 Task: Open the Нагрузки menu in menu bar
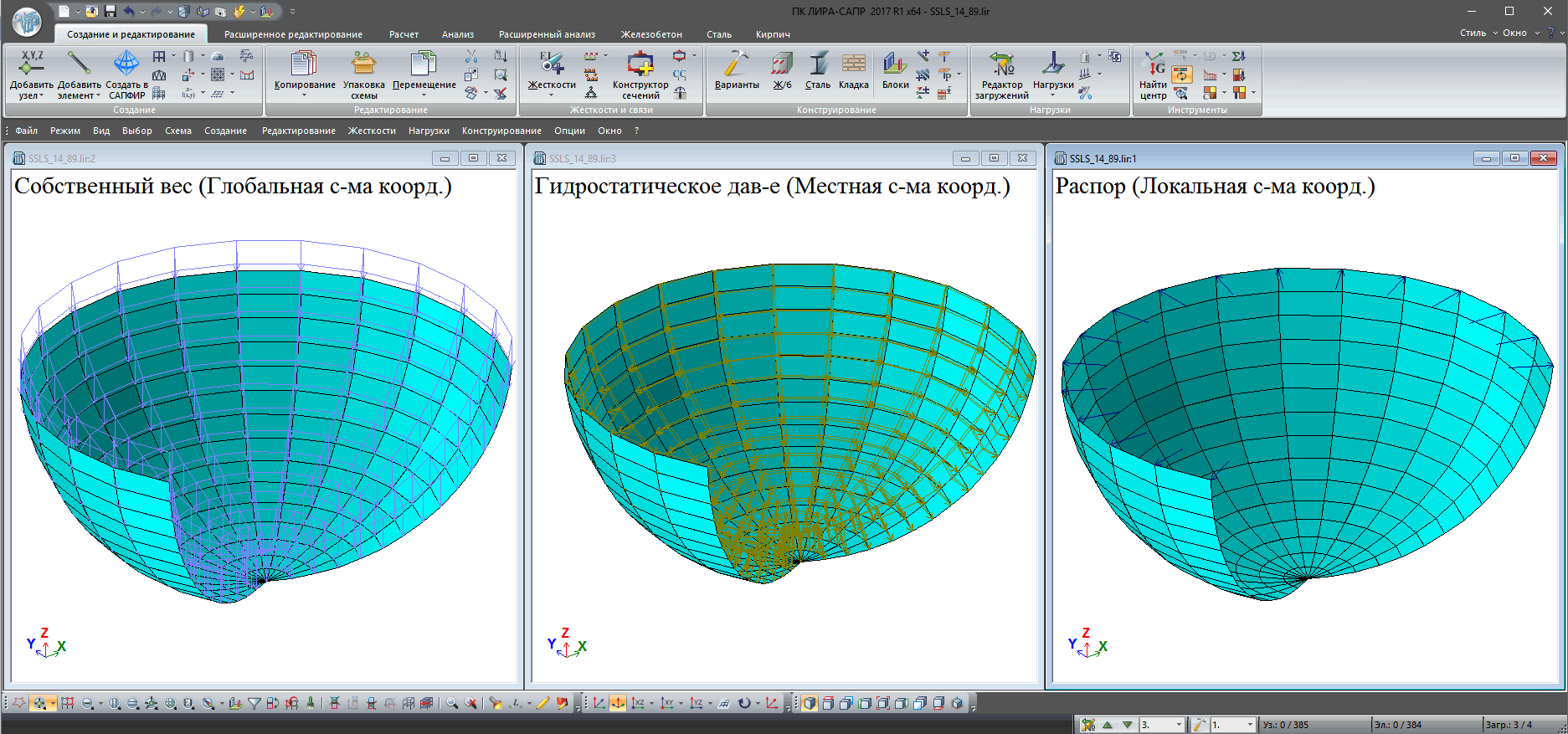[429, 131]
